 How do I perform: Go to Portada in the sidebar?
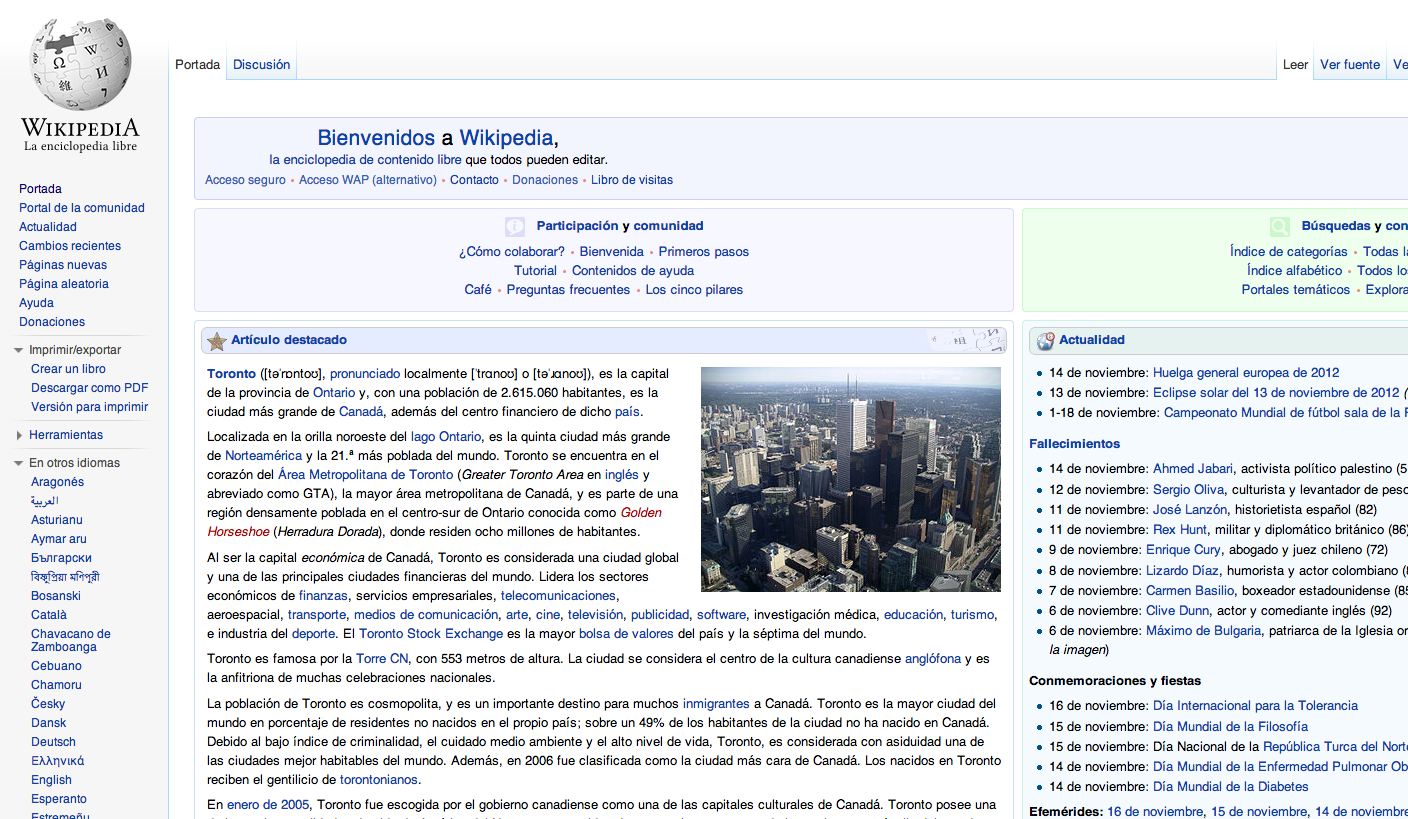tap(40, 189)
